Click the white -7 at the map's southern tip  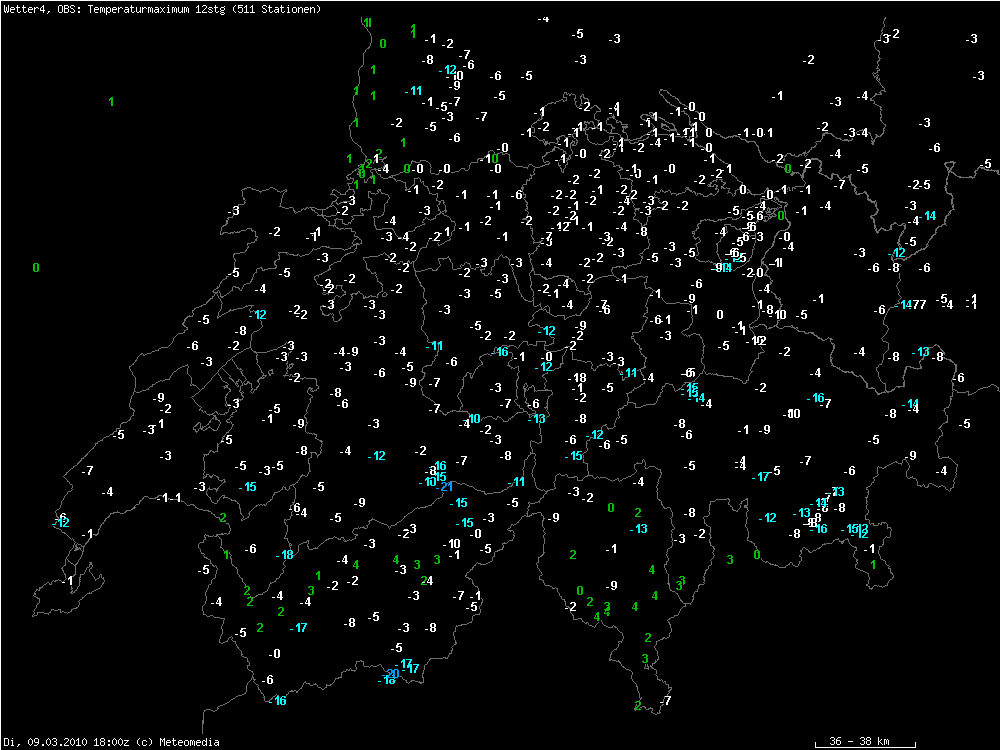tap(666, 701)
